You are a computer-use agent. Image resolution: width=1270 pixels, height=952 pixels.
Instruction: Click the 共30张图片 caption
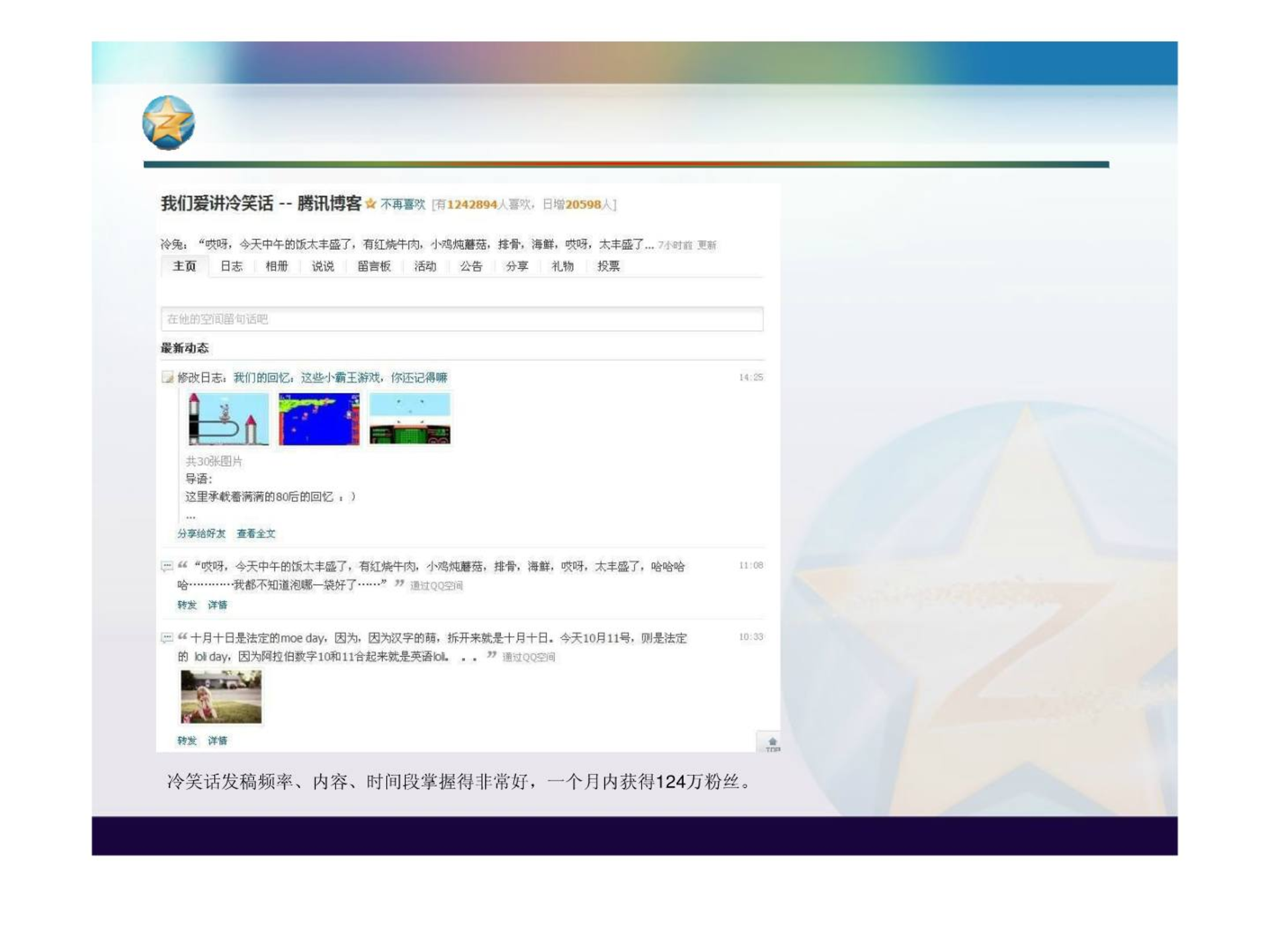click(214, 461)
